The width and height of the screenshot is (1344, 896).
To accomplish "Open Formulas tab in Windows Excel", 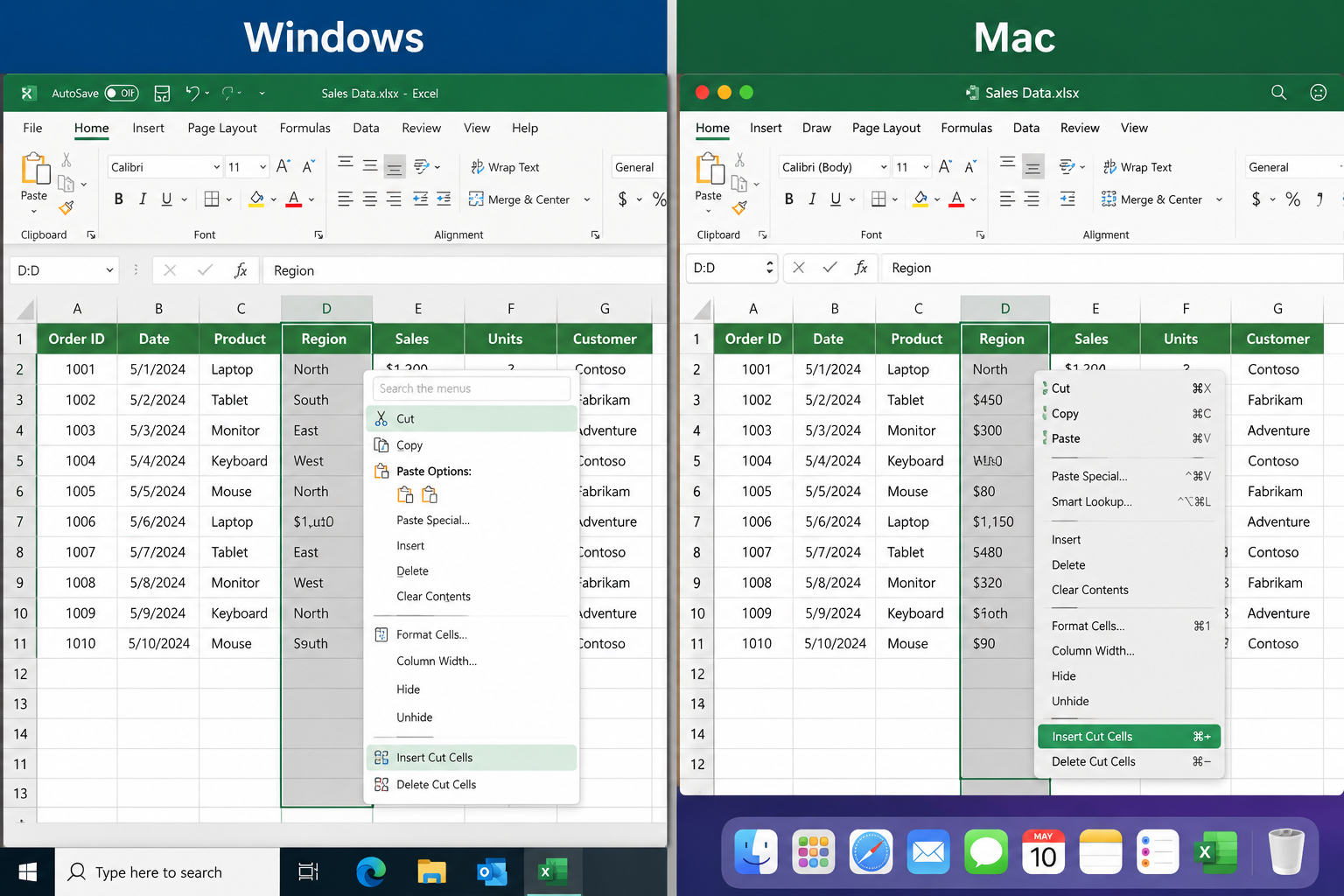I will [305, 128].
